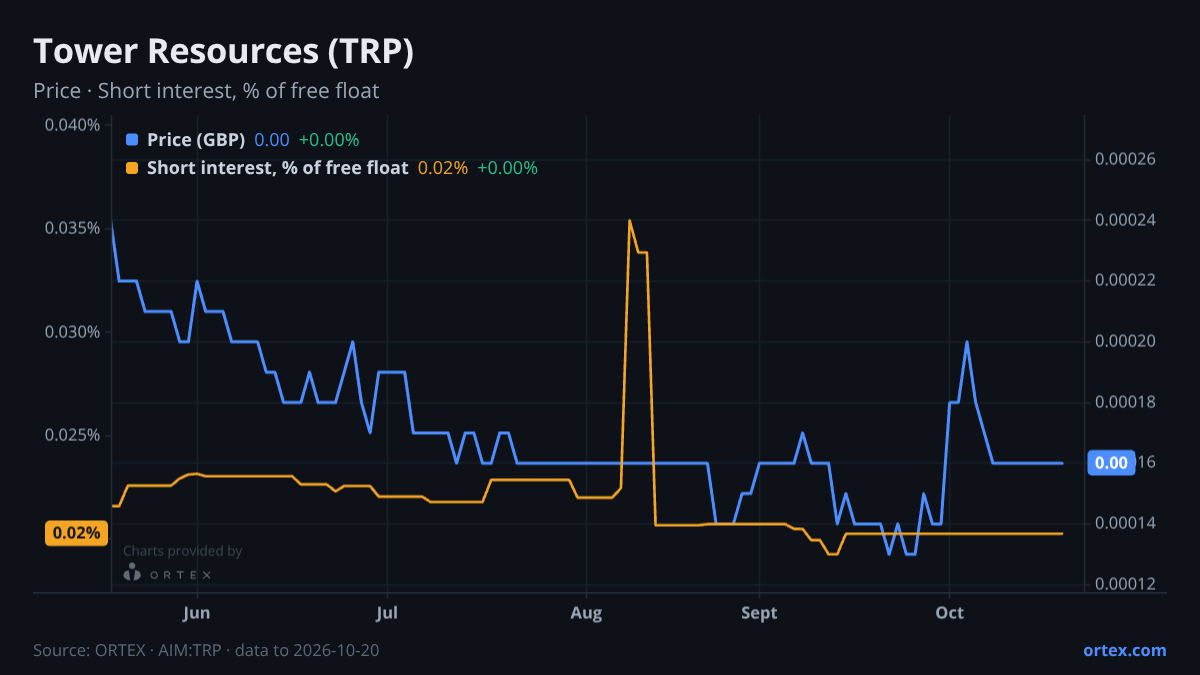The image size is (1200, 675).
Task: Click the 0.00022 right axis label
Action: tap(1125, 280)
